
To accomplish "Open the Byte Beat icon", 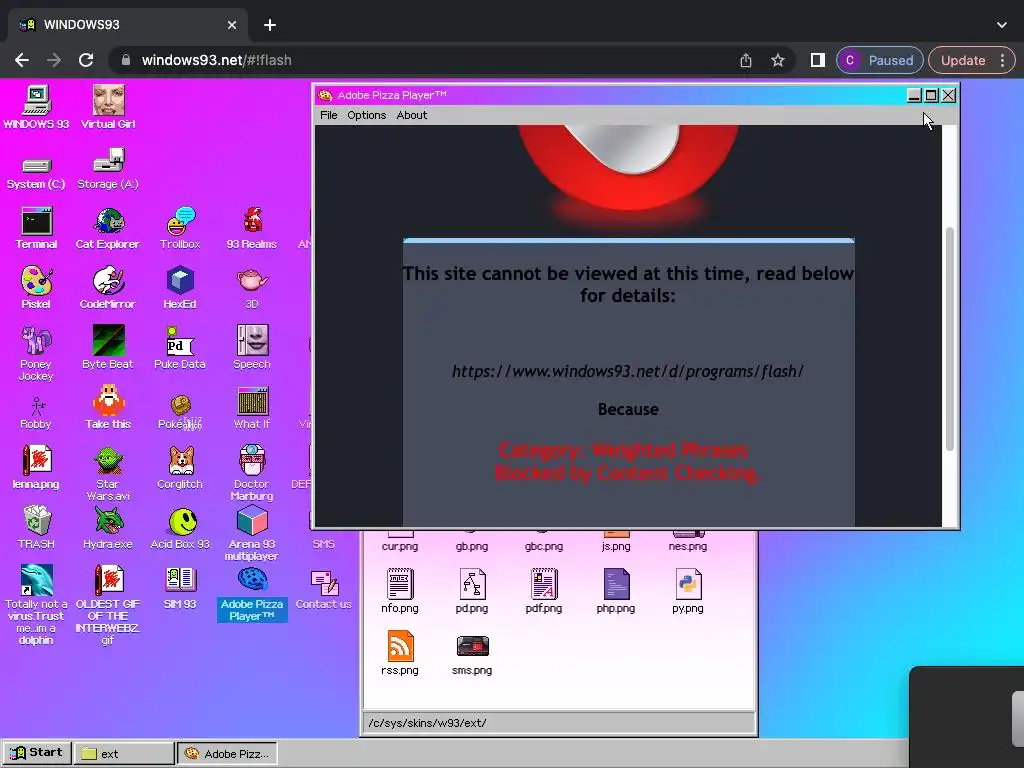I will pos(108,347).
